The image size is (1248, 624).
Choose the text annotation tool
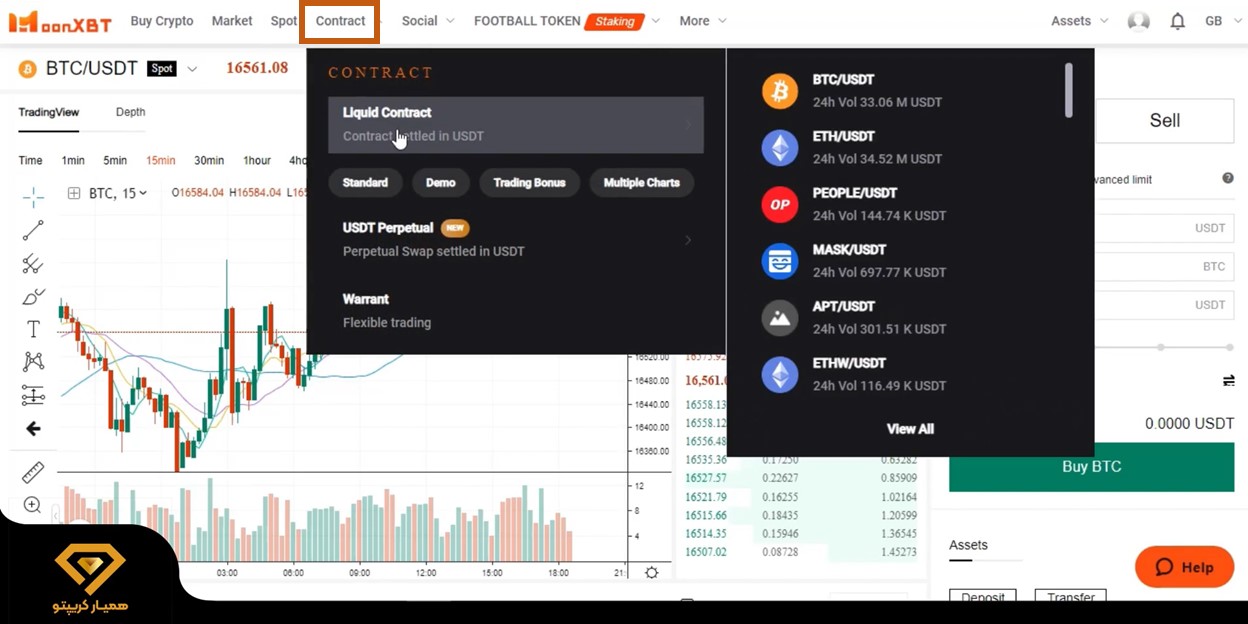pos(32,328)
